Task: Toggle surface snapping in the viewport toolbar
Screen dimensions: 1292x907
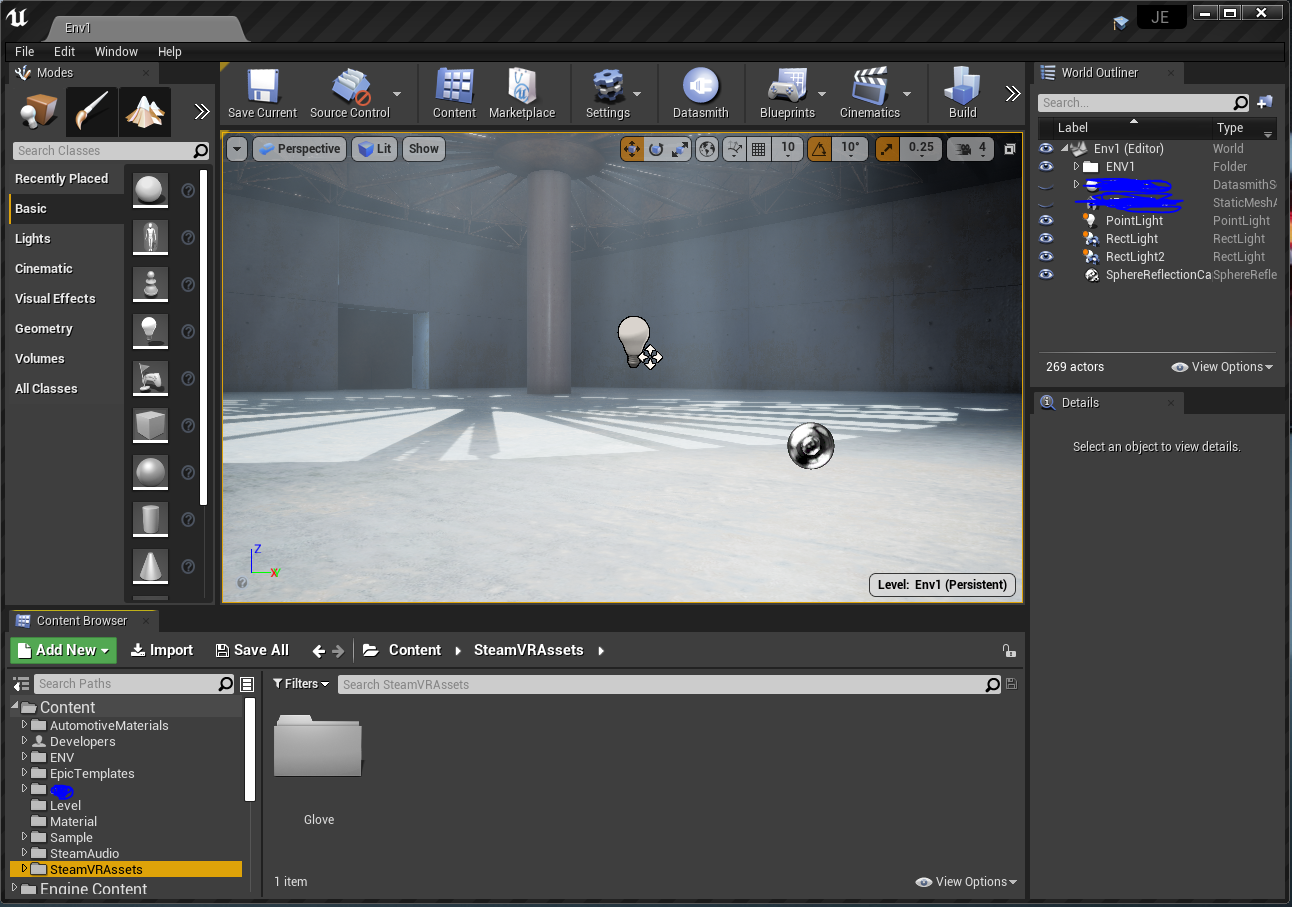Action: [735, 148]
